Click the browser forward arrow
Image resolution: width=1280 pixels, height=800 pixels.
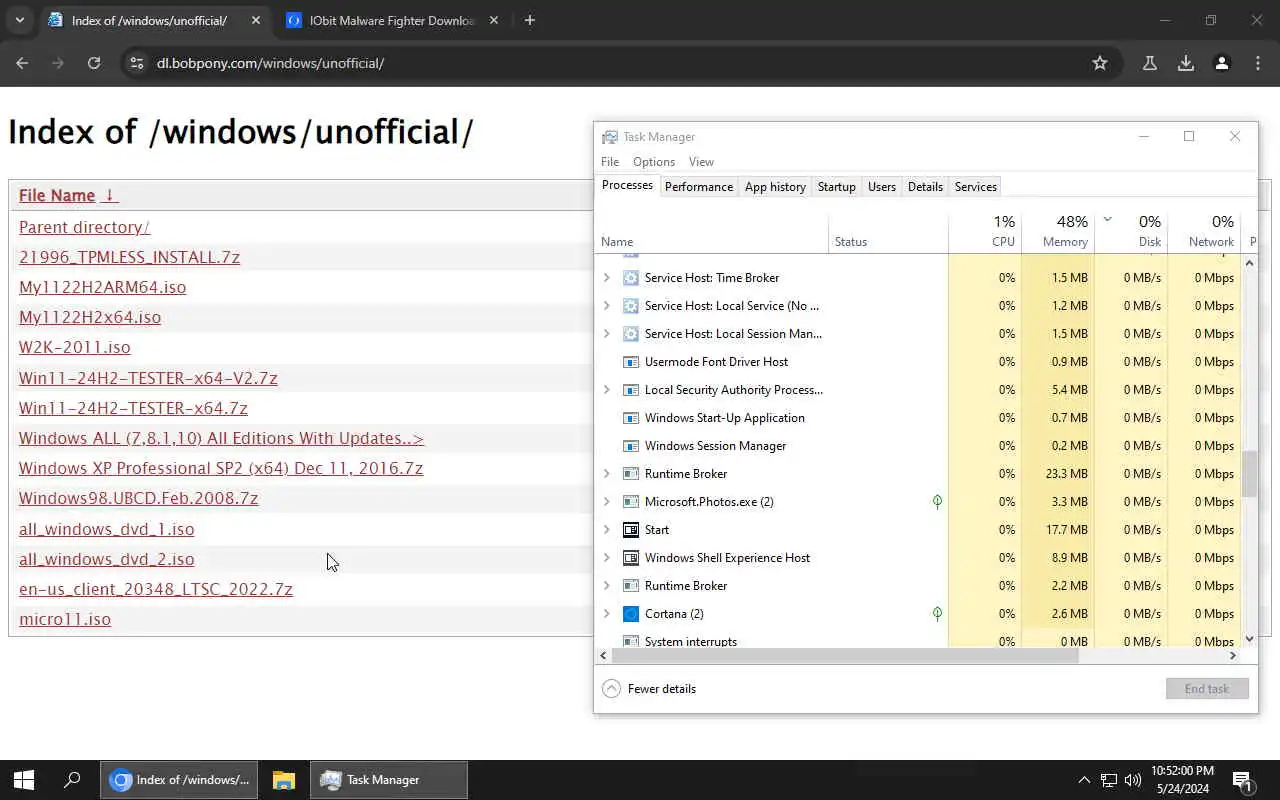click(58, 63)
